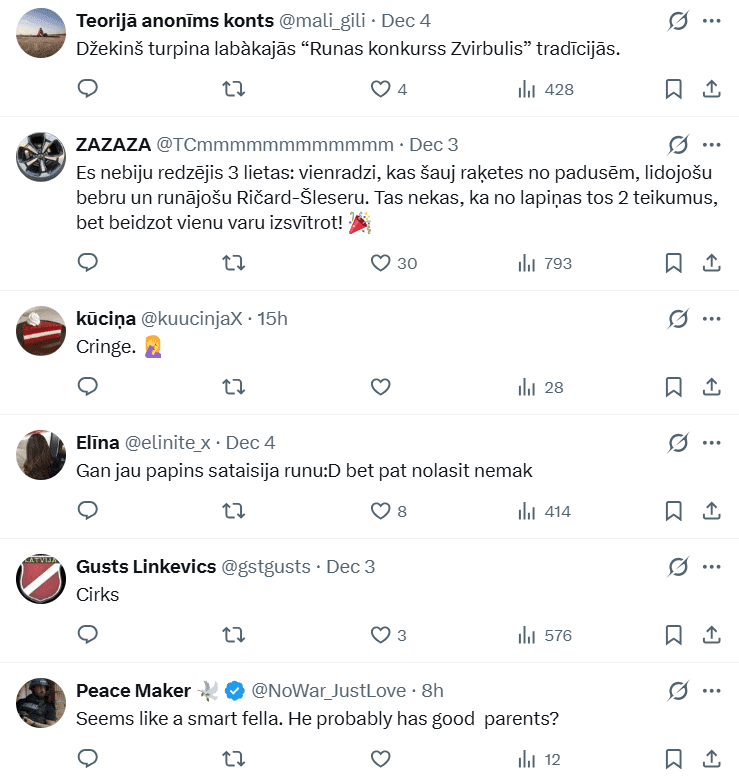Screen dimensions: 739x780
Task: Open ZAZAZA's Dec 3 tweet timestamp
Action: [434, 144]
